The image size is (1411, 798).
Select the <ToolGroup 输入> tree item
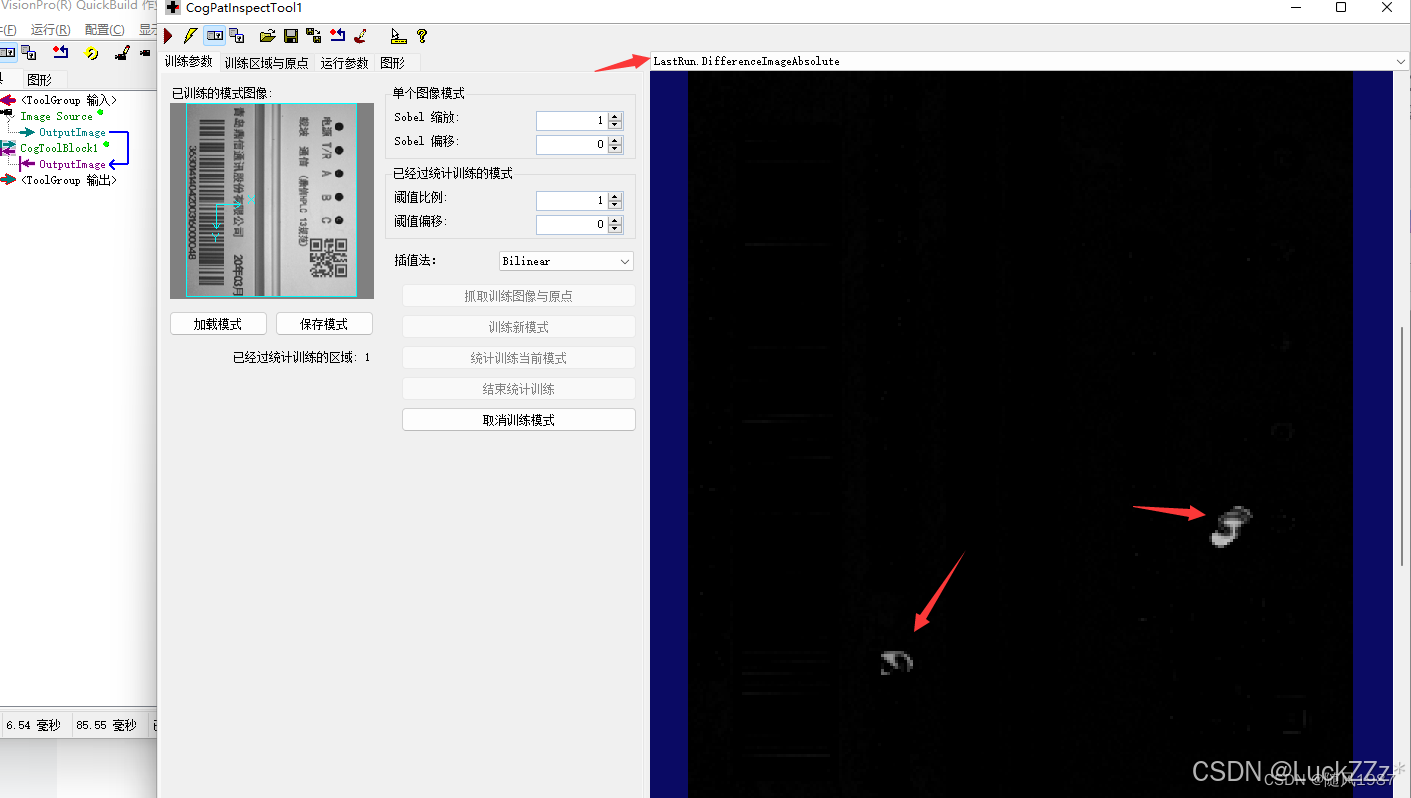click(69, 100)
